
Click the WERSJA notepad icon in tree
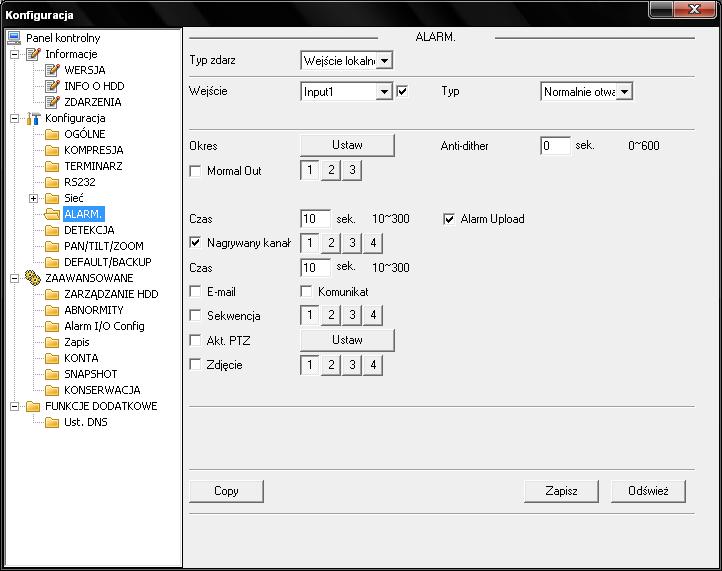click(53, 70)
